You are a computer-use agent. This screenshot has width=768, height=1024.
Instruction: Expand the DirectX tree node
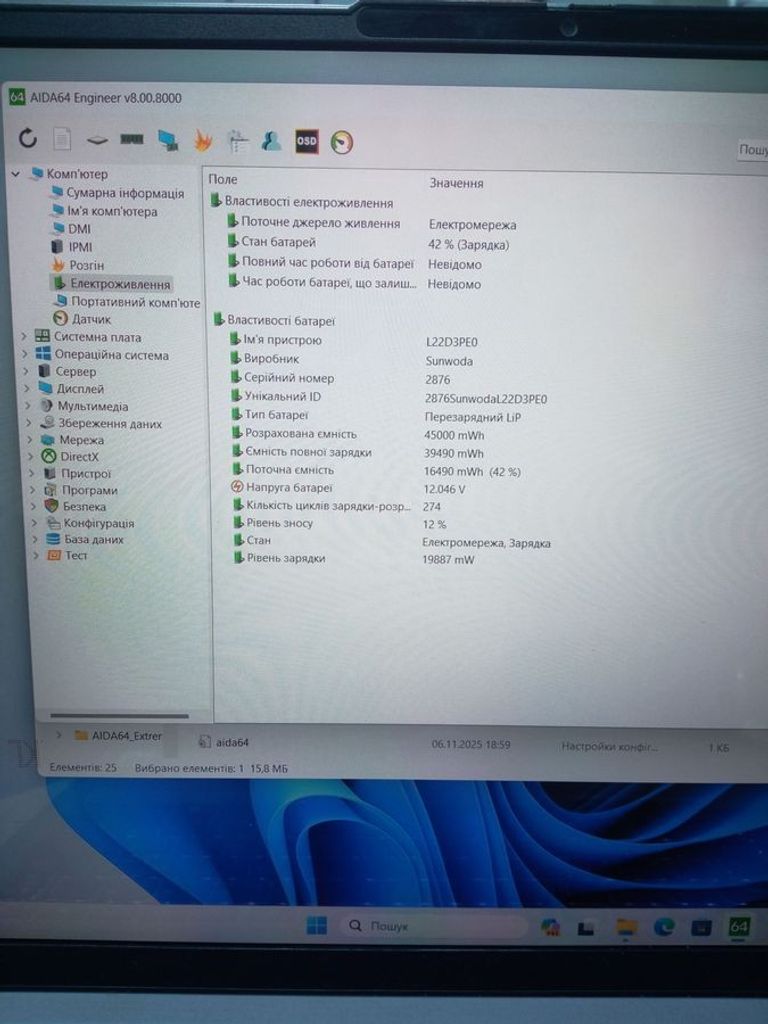31,456
